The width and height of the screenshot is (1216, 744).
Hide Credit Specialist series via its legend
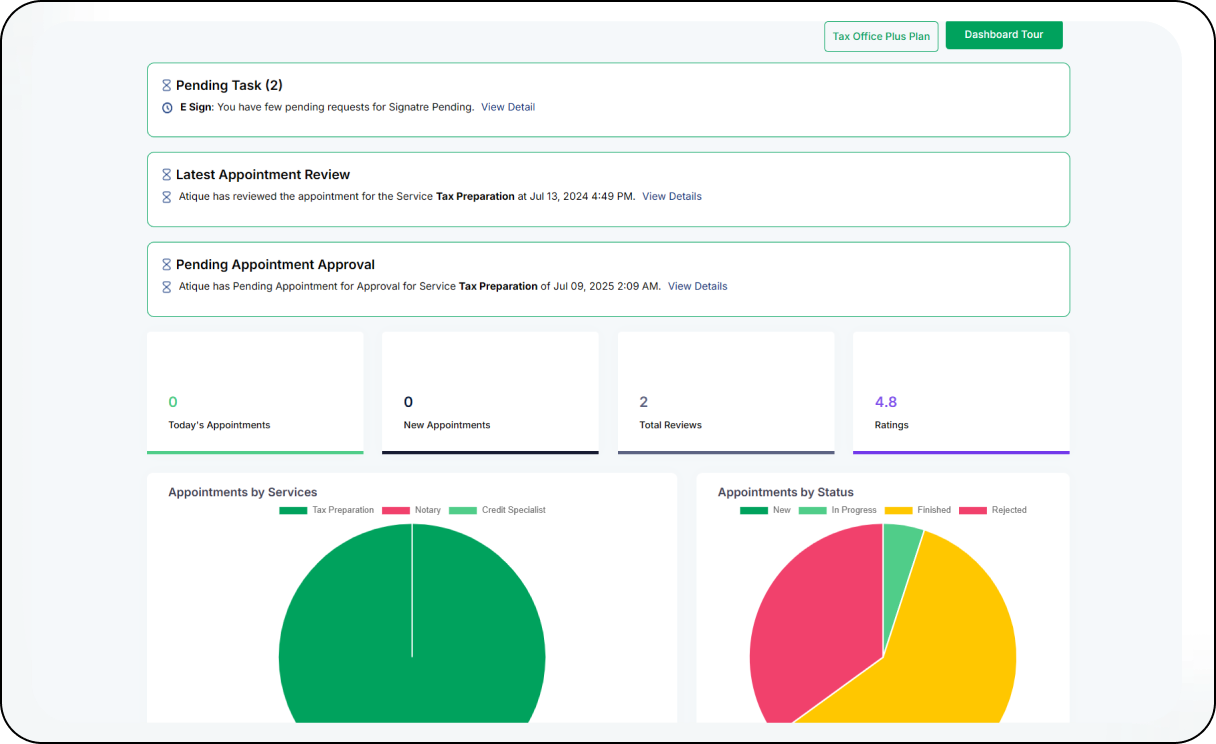click(x=497, y=510)
